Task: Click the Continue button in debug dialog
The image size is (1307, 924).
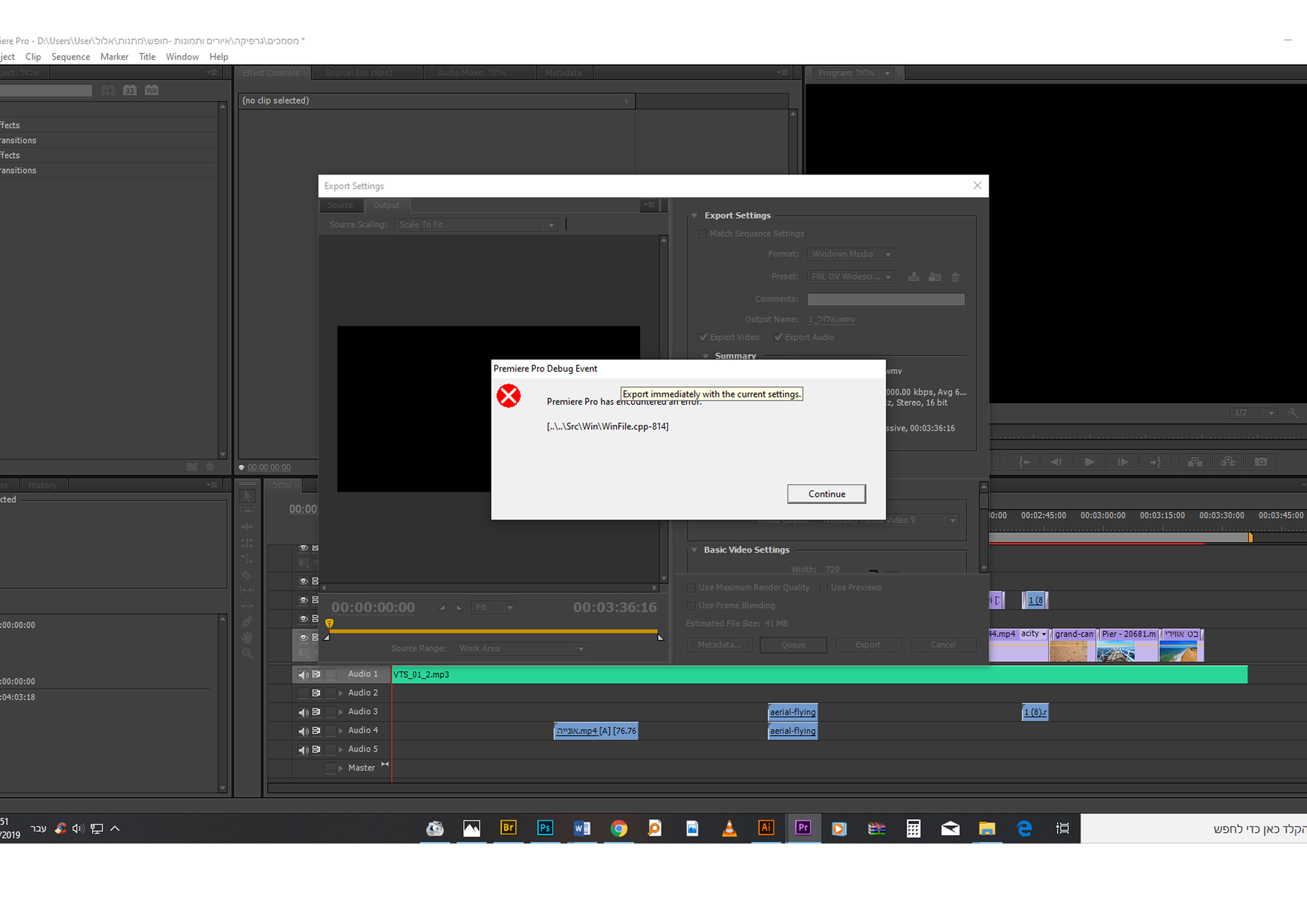Action: (826, 494)
